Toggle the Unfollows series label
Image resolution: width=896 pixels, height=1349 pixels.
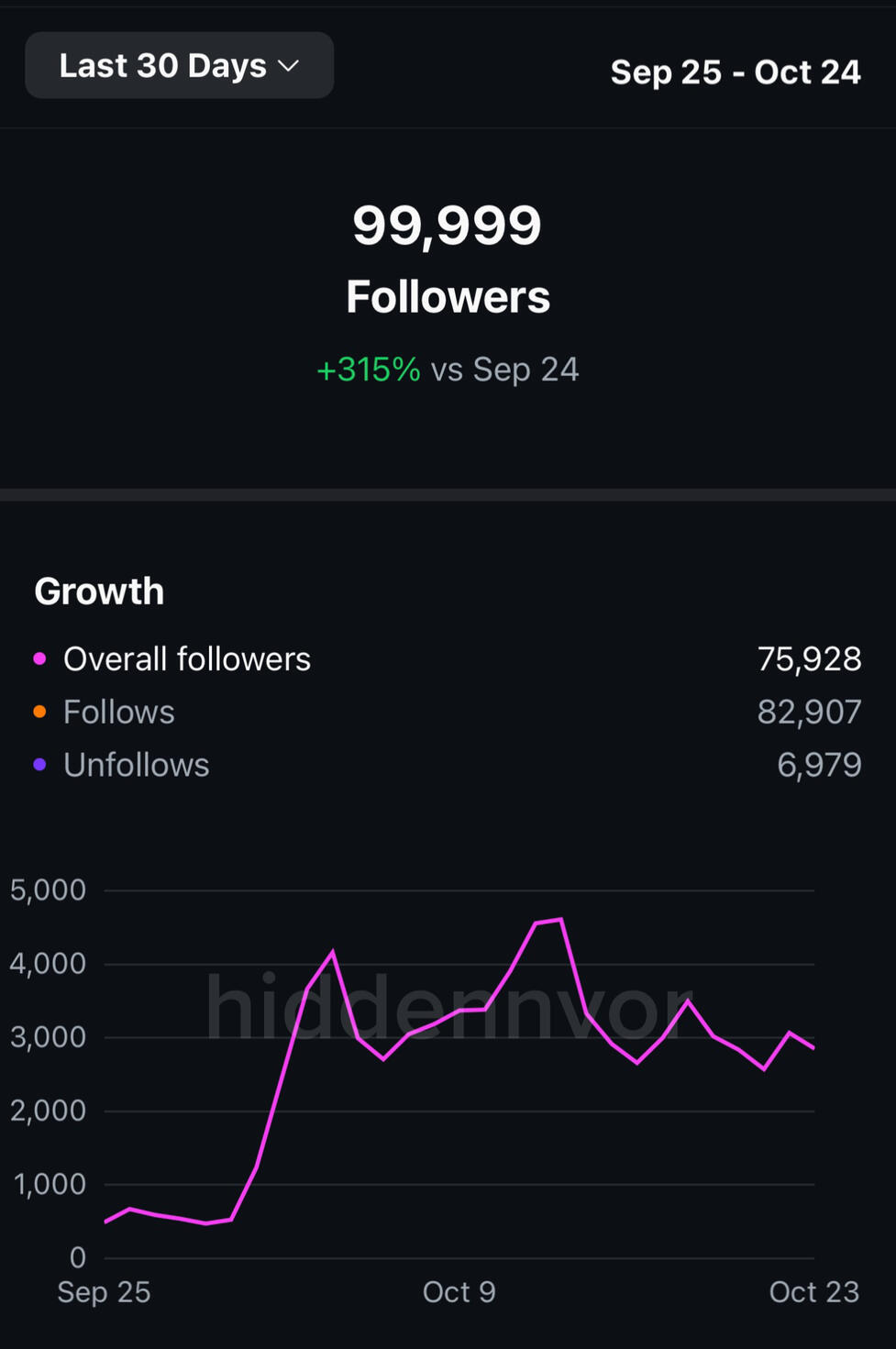pos(136,766)
